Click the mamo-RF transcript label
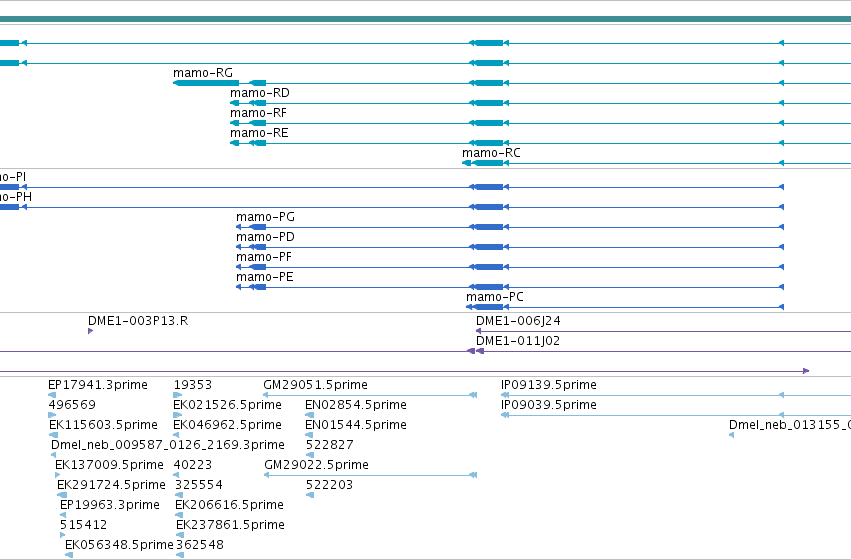The width and height of the screenshot is (851, 560). pos(258,113)
